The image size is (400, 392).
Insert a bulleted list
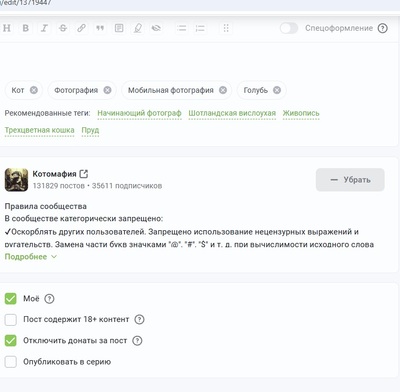point(182,28)
